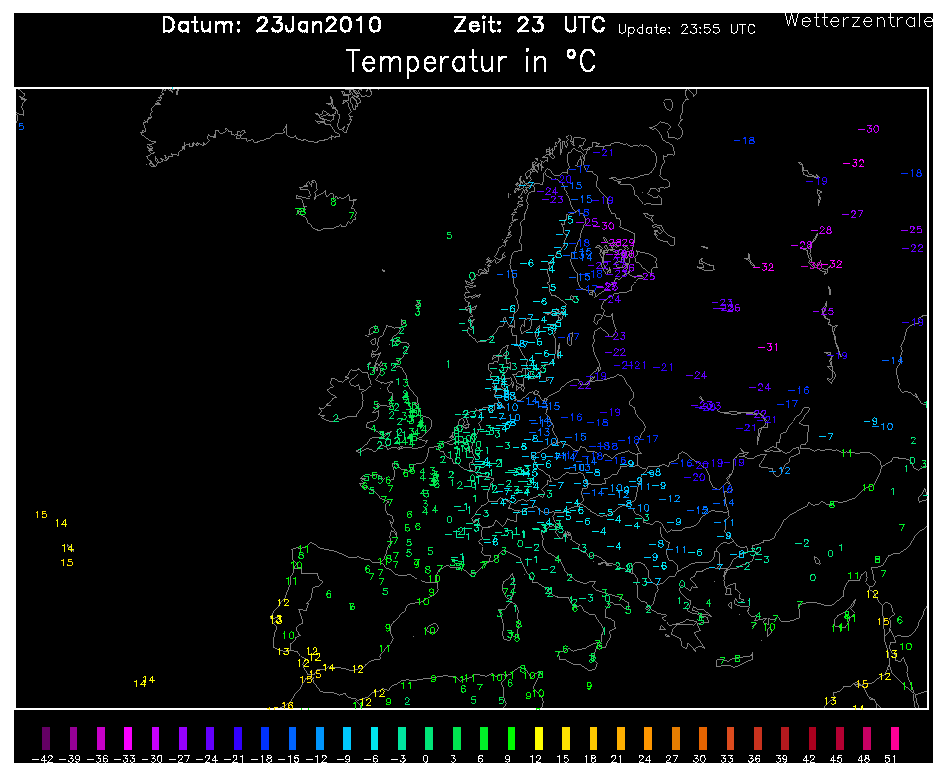Click the 12 yellow legend swatch
This screenshot has width=946, height=776.
(x=538, y=739)
